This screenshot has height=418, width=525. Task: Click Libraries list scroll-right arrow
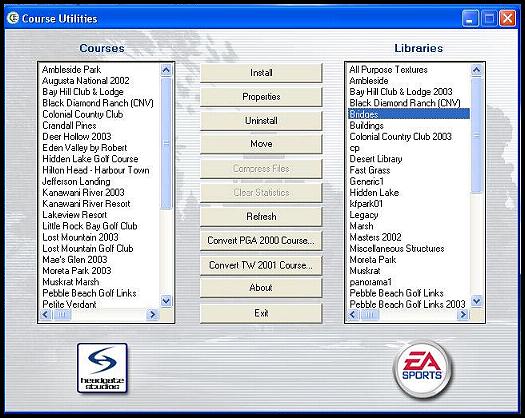(463, 315)
